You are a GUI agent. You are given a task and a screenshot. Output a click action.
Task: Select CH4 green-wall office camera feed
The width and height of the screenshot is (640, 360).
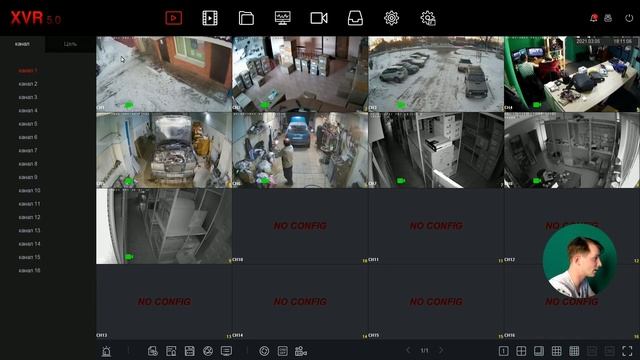(x=572, y=74)
